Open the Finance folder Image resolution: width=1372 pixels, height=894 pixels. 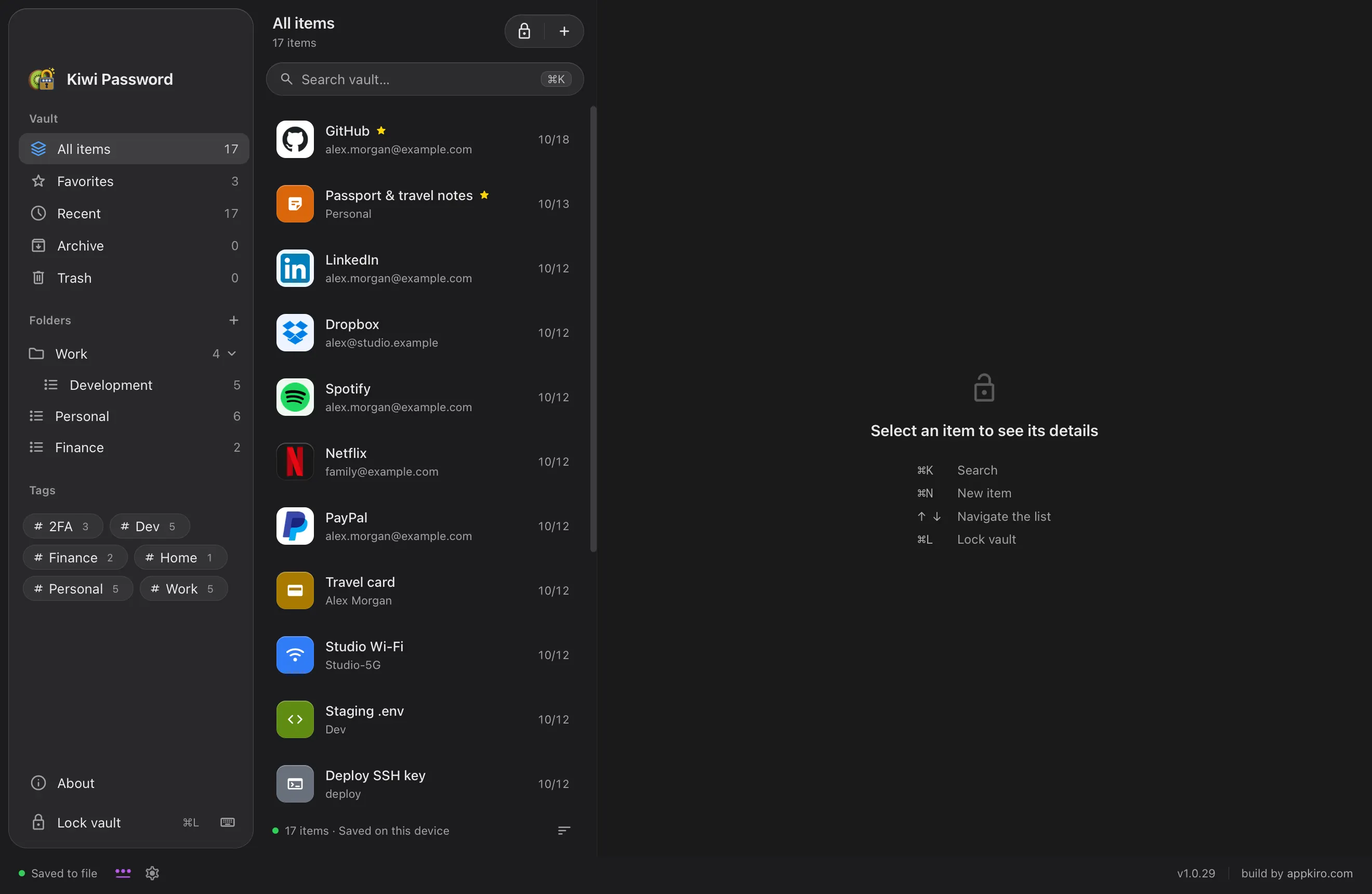point(134,448)
